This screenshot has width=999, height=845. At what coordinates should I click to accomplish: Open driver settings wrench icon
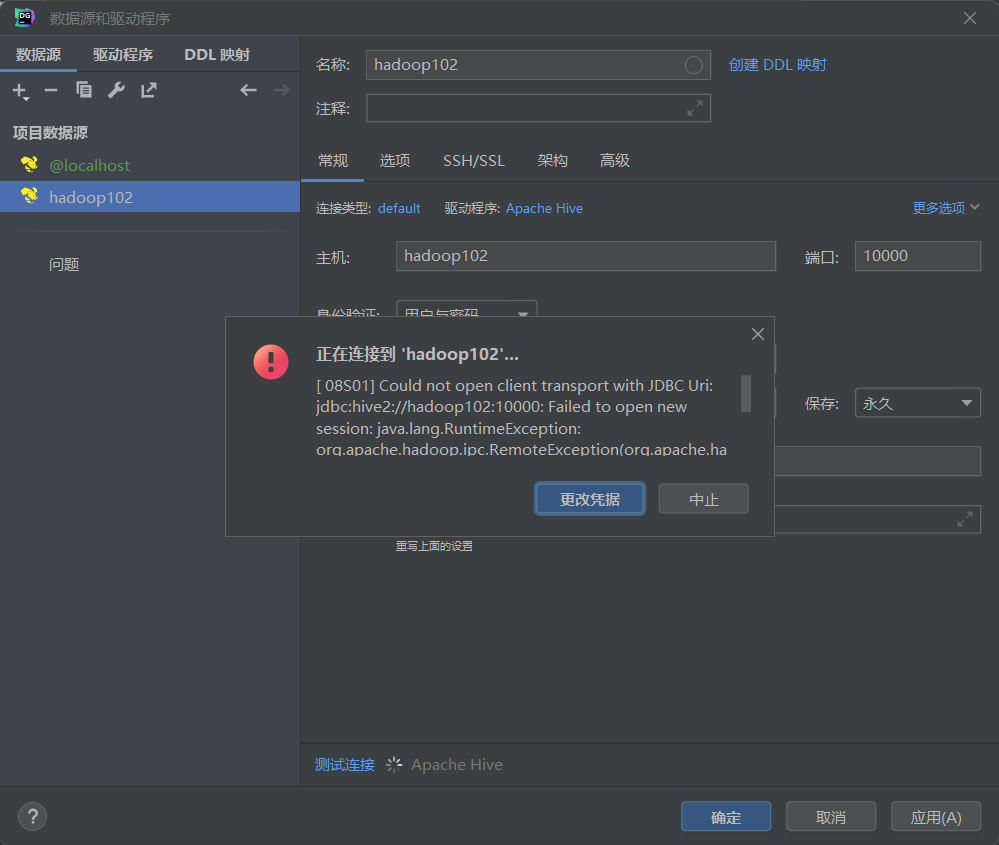[x=116, y=90]
